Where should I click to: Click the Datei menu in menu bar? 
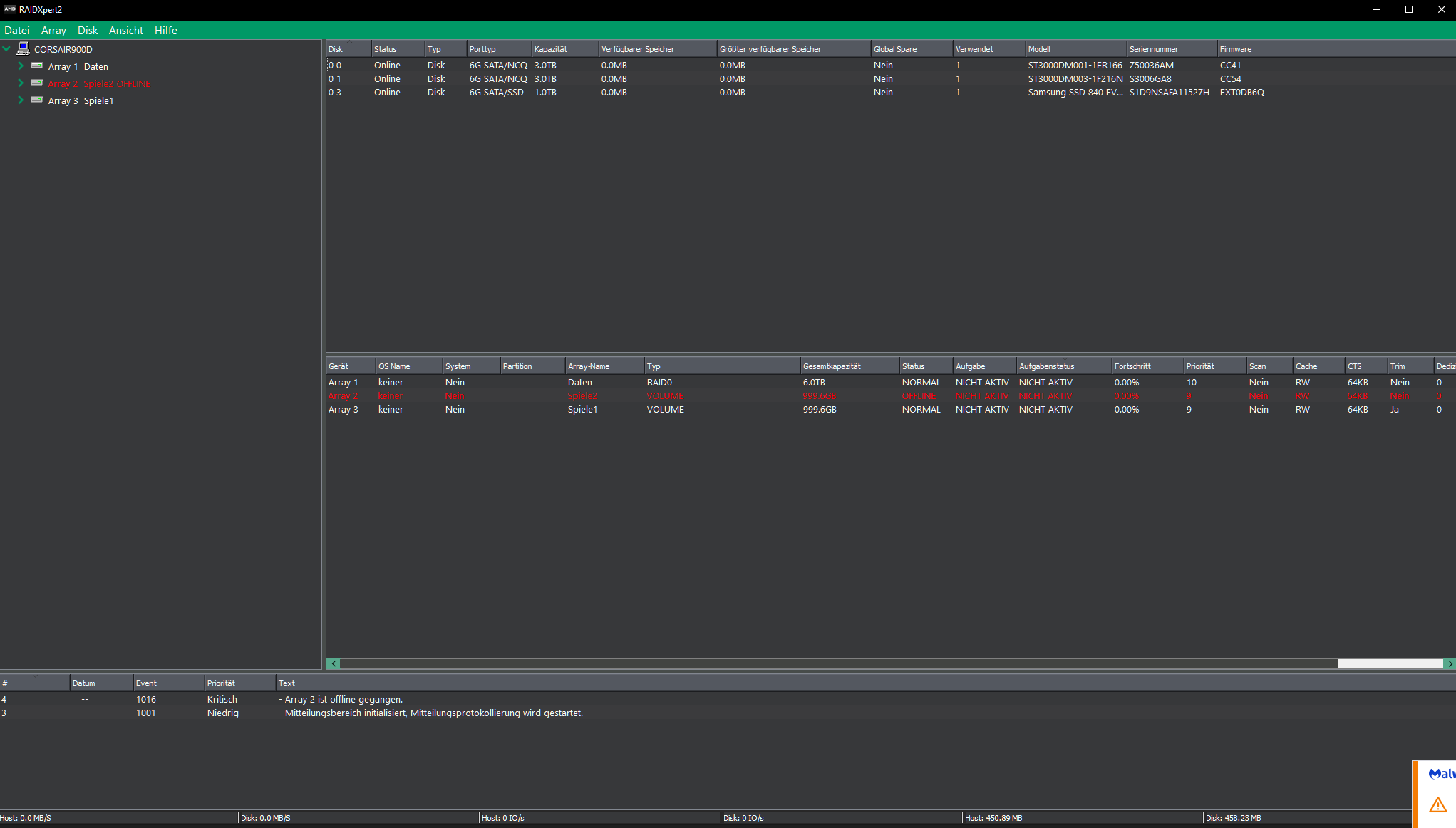(15, 30)
